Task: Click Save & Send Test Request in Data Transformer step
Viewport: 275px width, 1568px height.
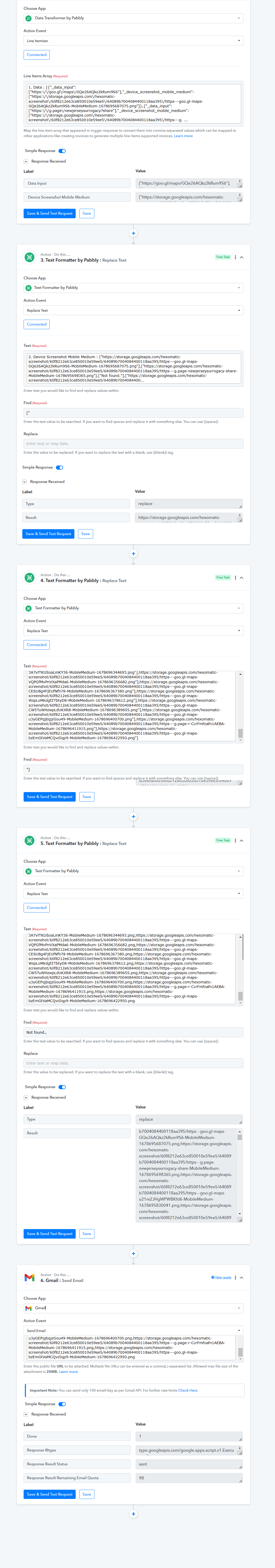Action: [49, 214]
